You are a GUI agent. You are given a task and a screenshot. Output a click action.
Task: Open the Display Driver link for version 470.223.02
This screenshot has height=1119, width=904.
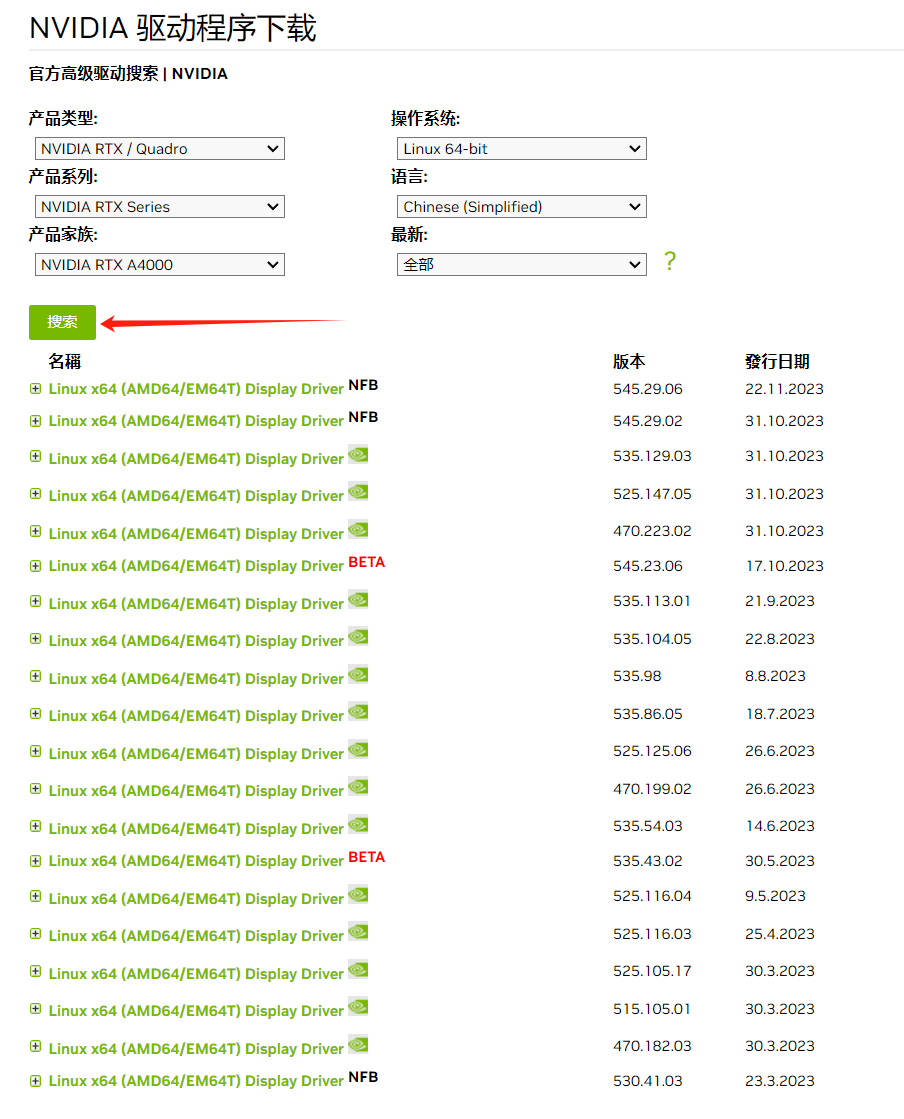click(x=196, y=534)
